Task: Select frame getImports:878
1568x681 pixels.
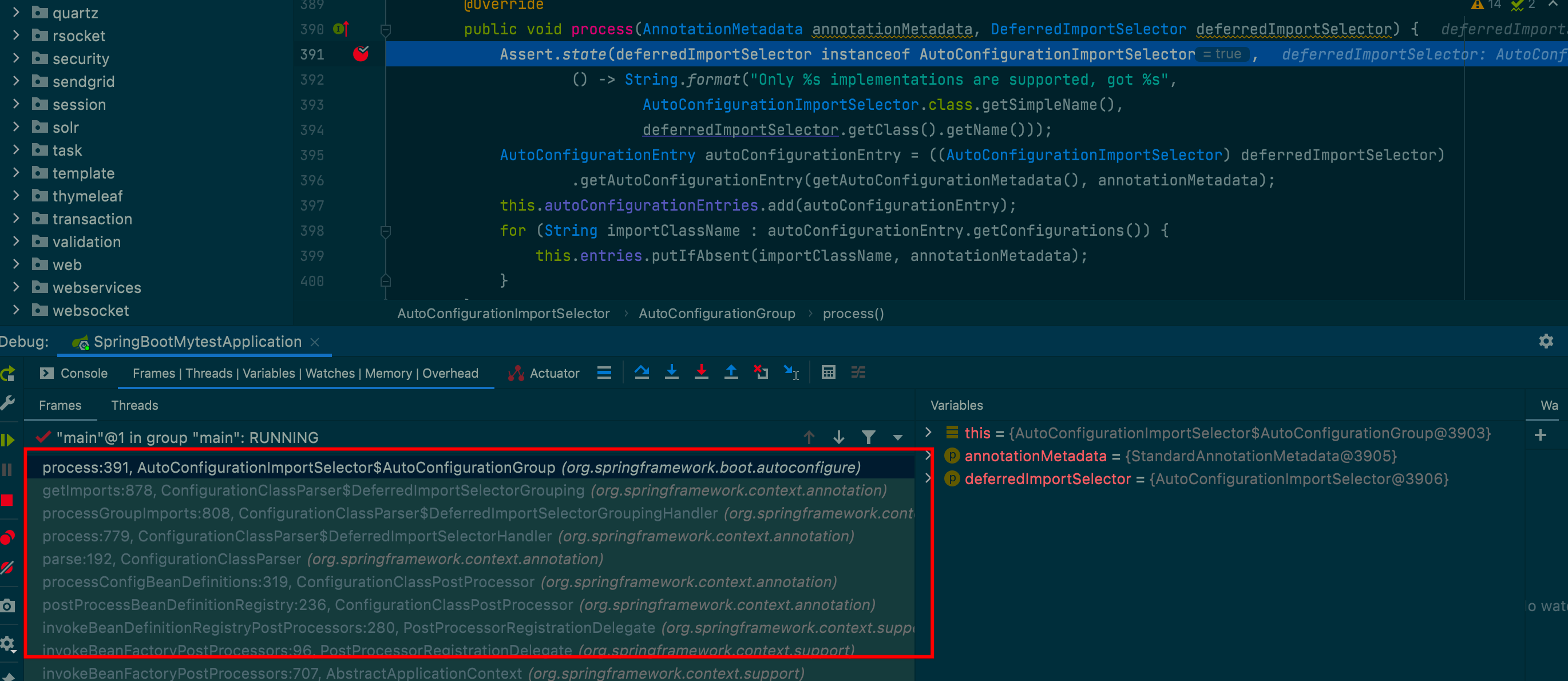Action: (x=469, y=490)
